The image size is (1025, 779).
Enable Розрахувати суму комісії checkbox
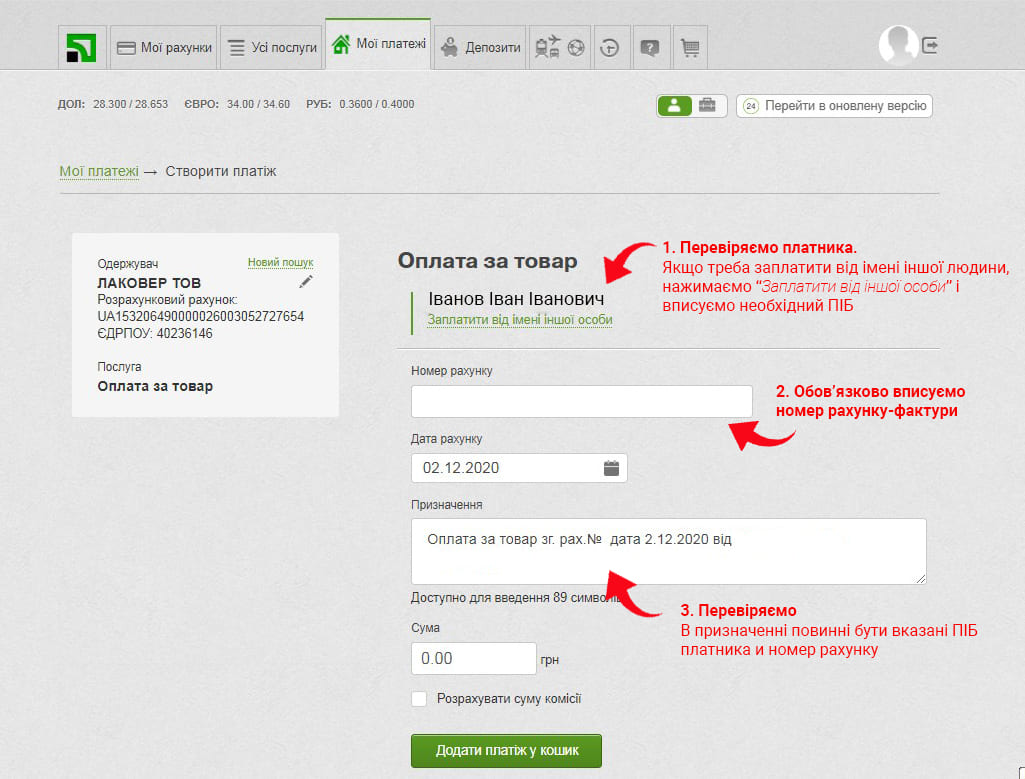point(419,699)
